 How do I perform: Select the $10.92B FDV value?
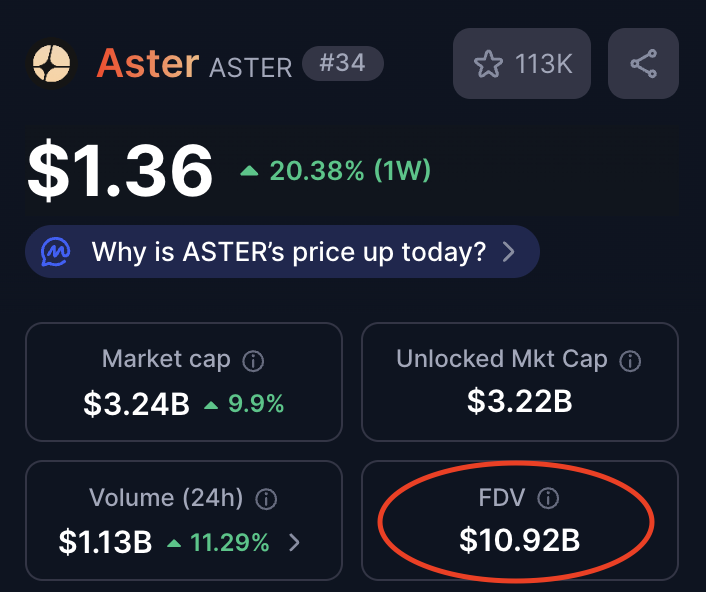click(519, 541)
